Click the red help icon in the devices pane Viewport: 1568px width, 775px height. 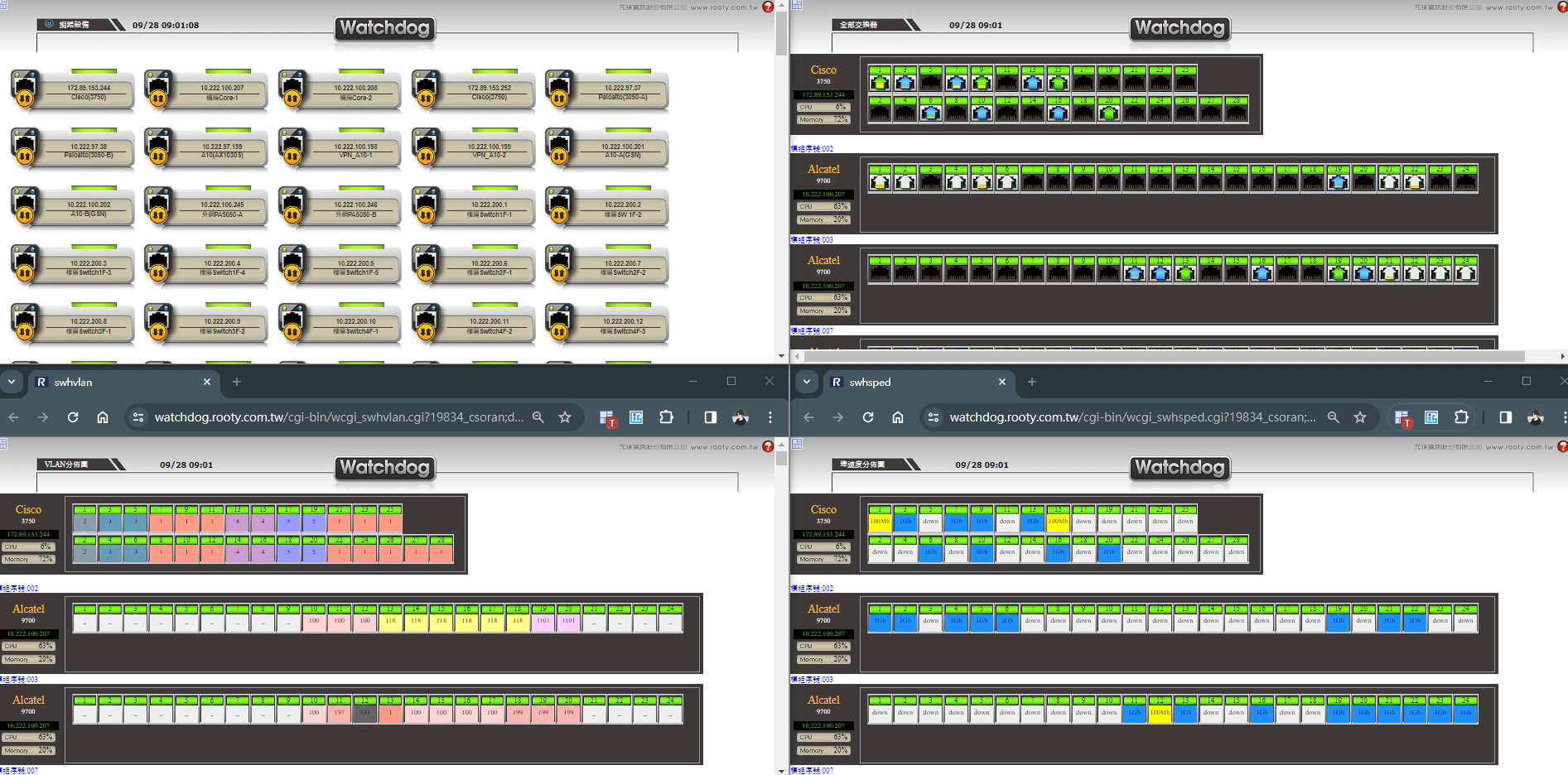[768, 7]
